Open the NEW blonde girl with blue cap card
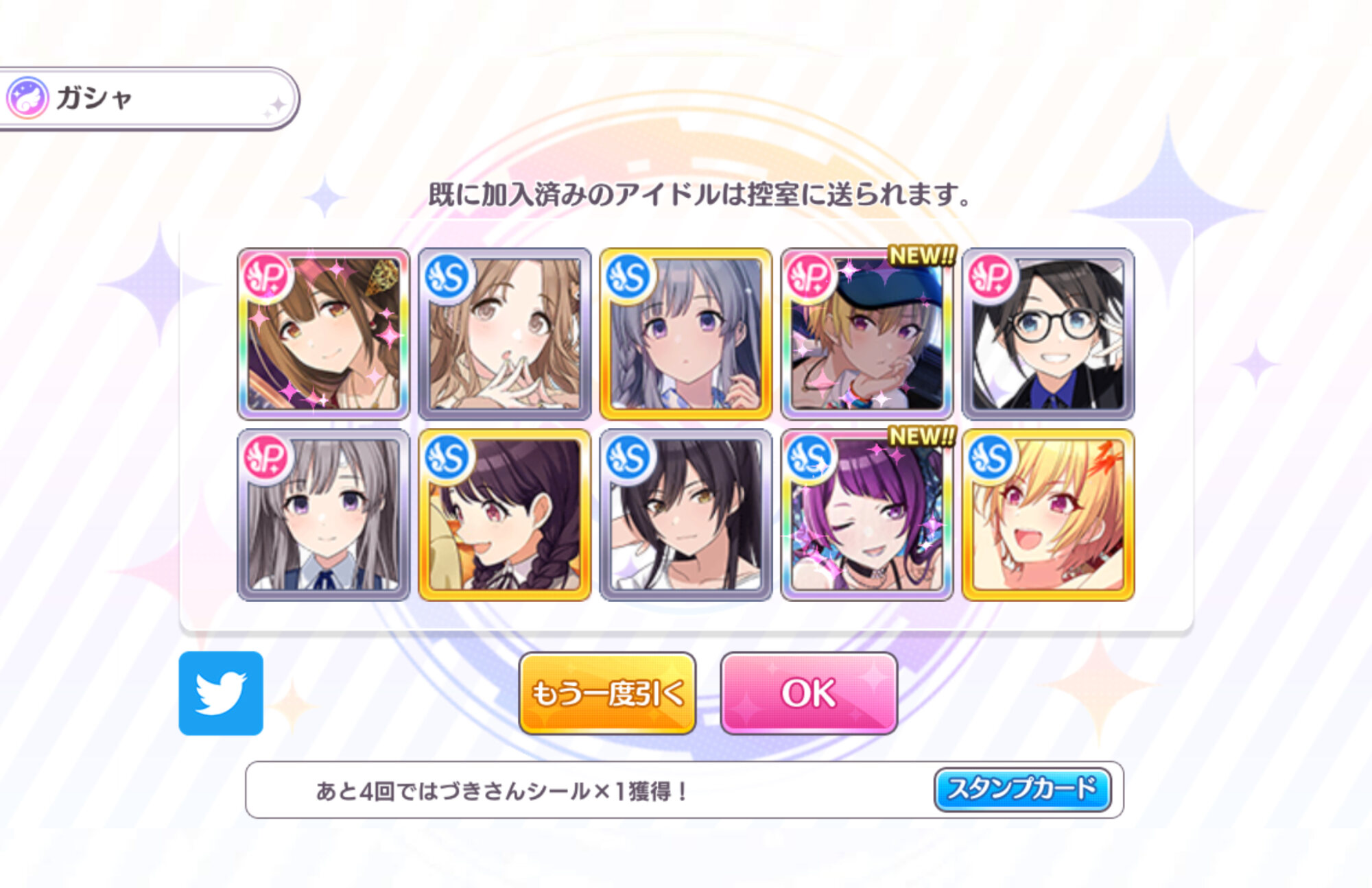This screenshot has height=888, width=1372. (866, 334)
